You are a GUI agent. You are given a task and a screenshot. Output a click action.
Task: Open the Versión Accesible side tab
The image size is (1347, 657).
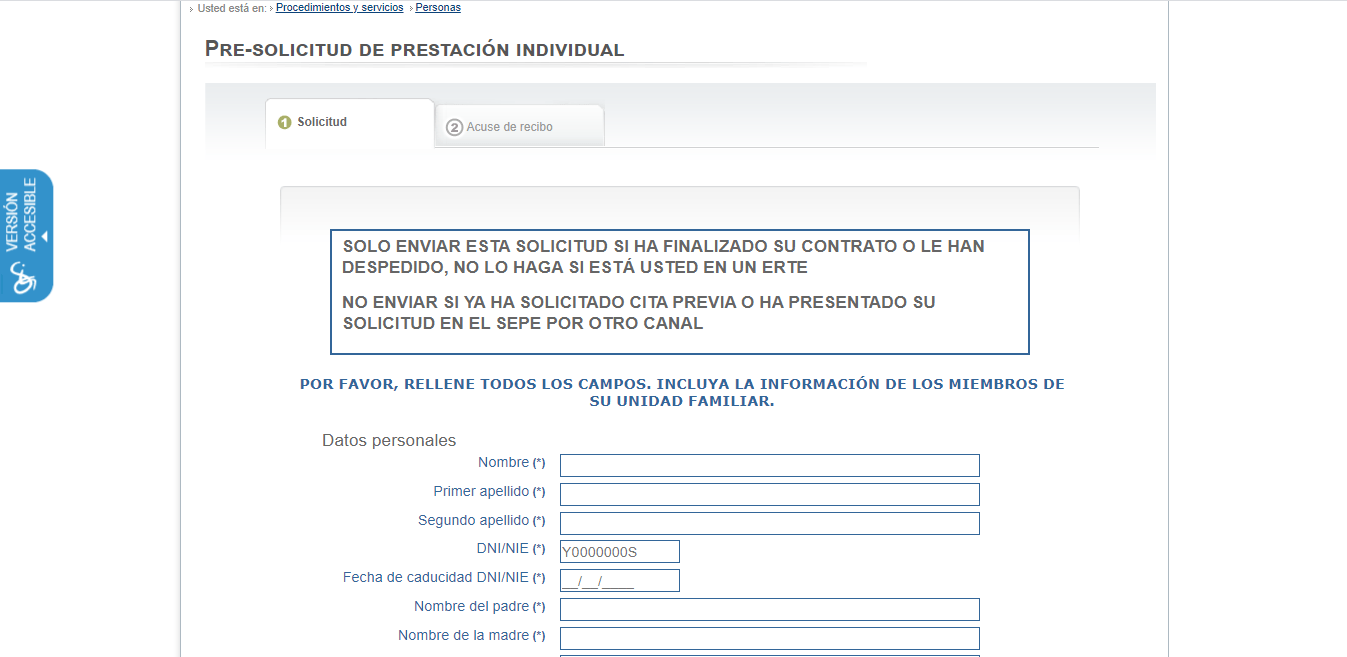click(26, 235)
